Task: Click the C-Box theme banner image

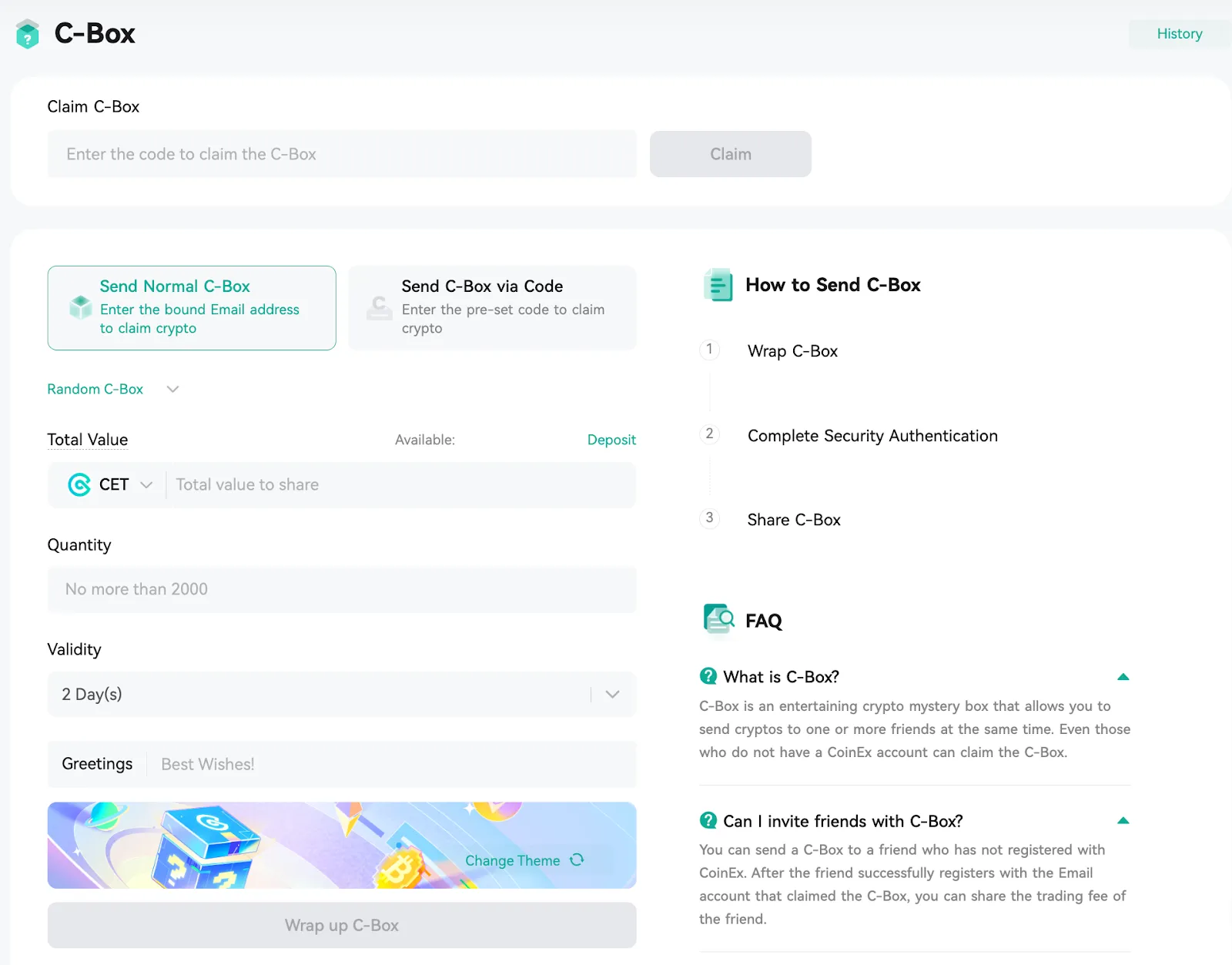Action: click(x=342, y=845)
